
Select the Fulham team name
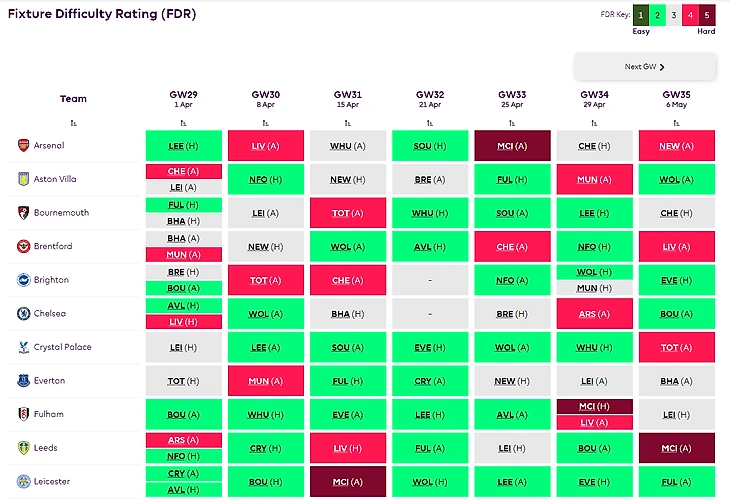pos(48,414)
